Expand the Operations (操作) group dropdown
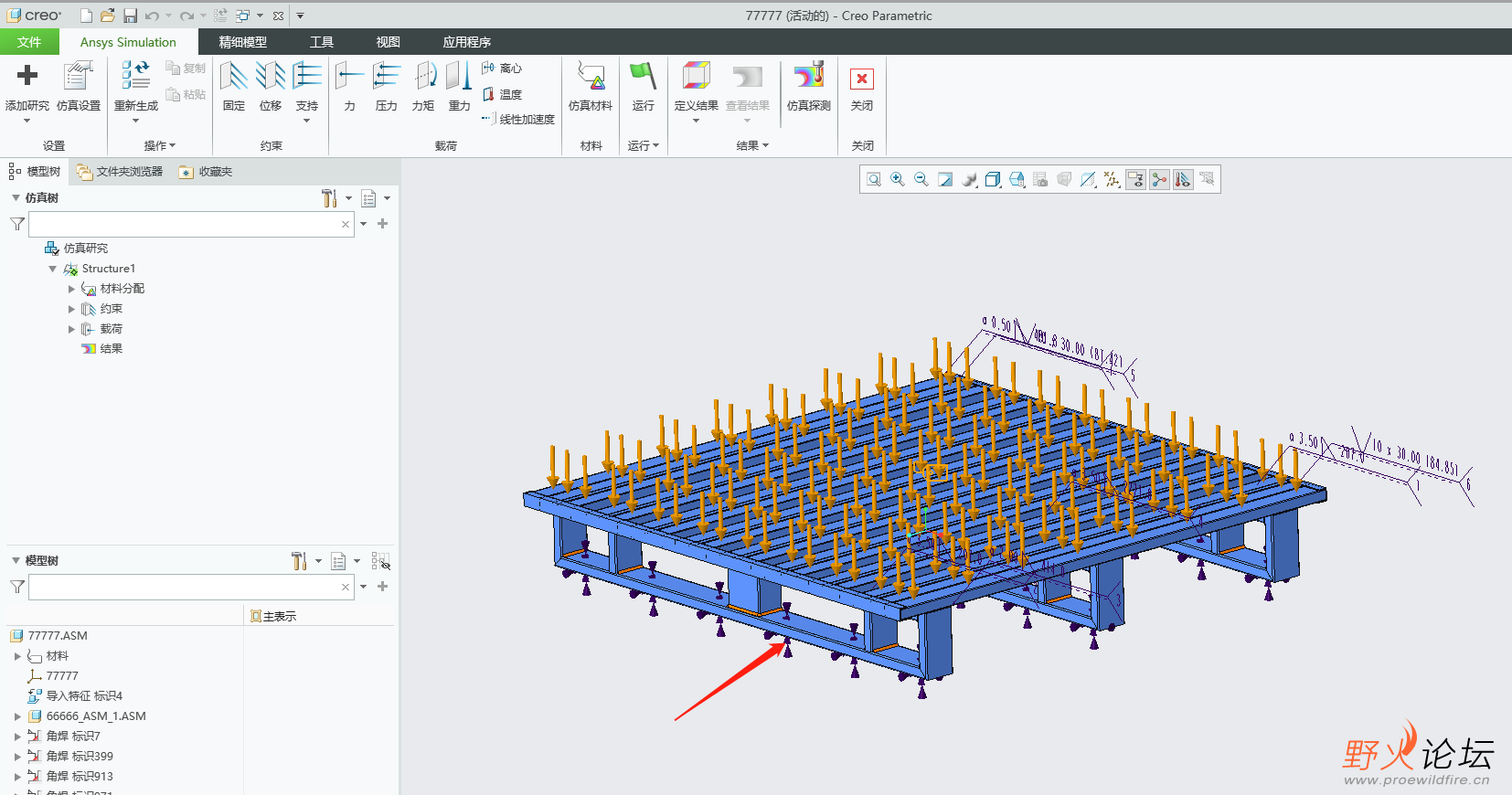 (x=160, y=145)
